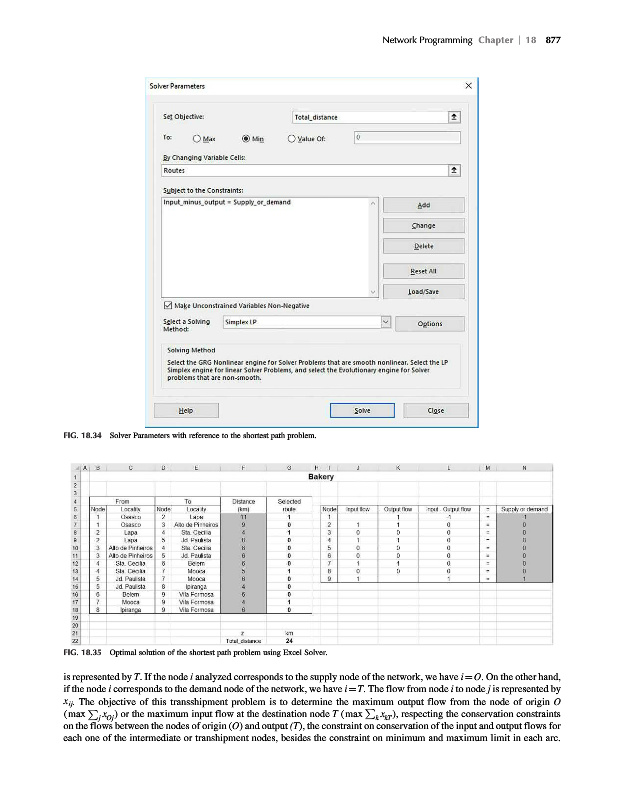Viewport: 625px width, 800px height.
Task: Click the constraints list scroll-down arrow
Action: [x=373, y=291]
